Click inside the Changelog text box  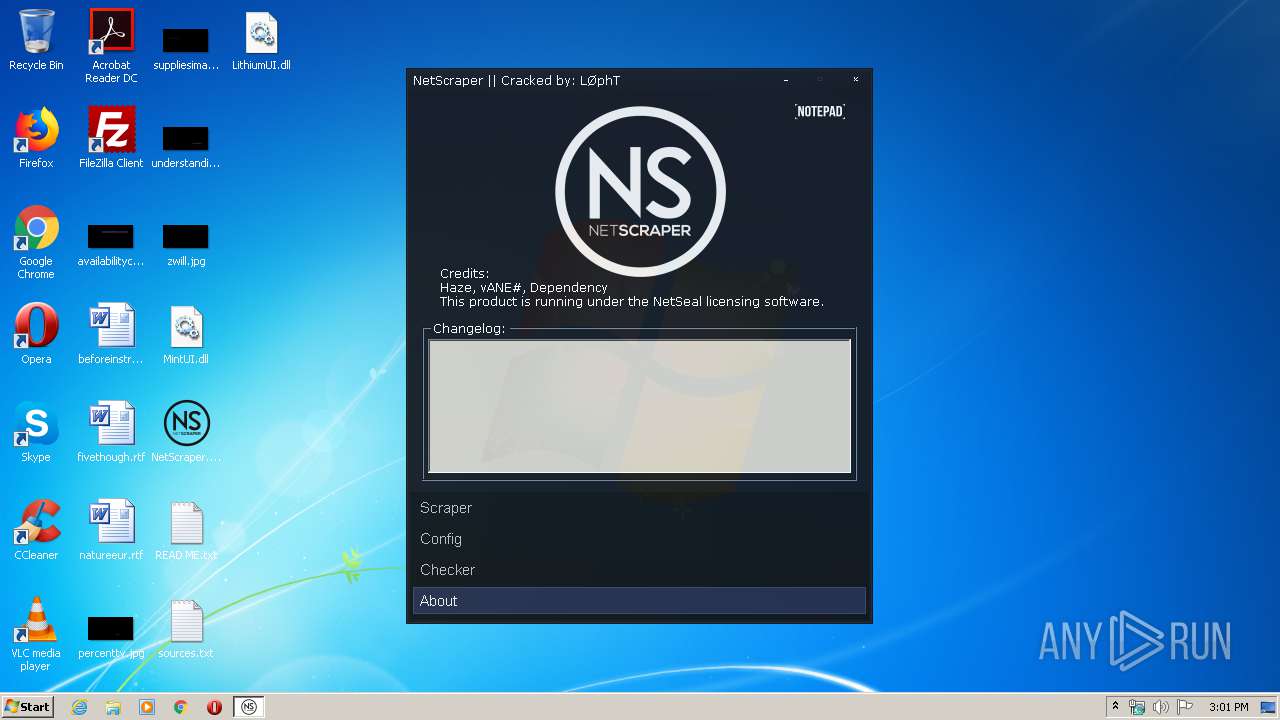point(640,406)
